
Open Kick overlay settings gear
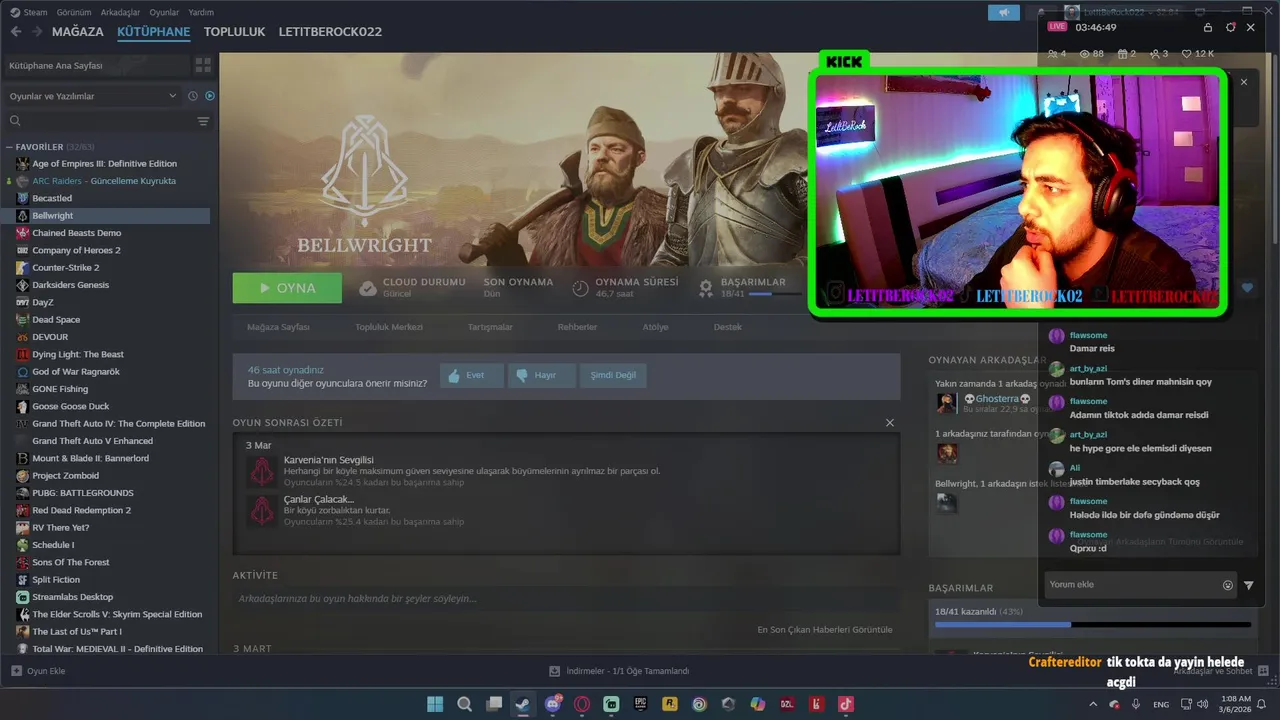coord(1230,27)
